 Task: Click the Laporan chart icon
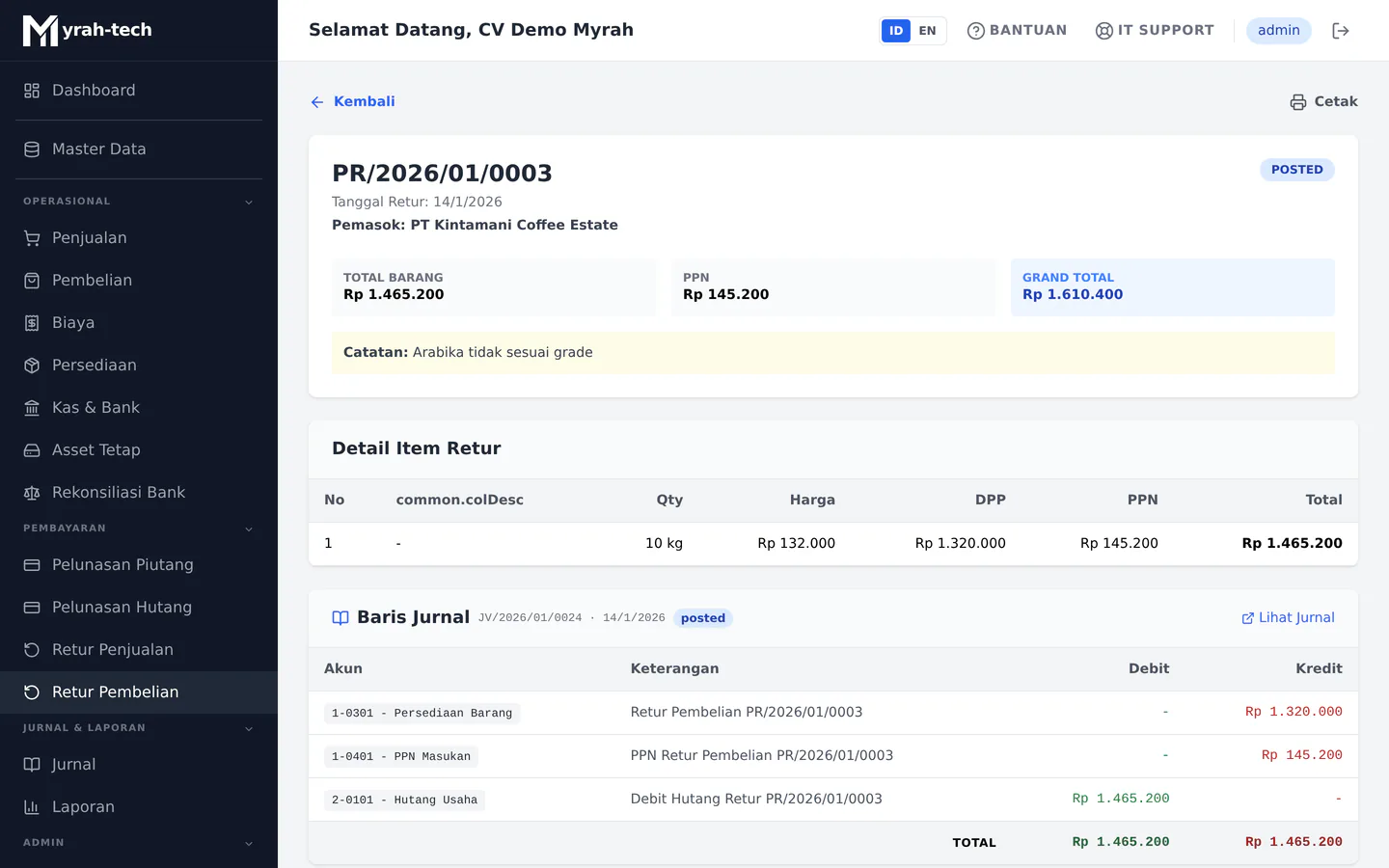pos(32,807)
